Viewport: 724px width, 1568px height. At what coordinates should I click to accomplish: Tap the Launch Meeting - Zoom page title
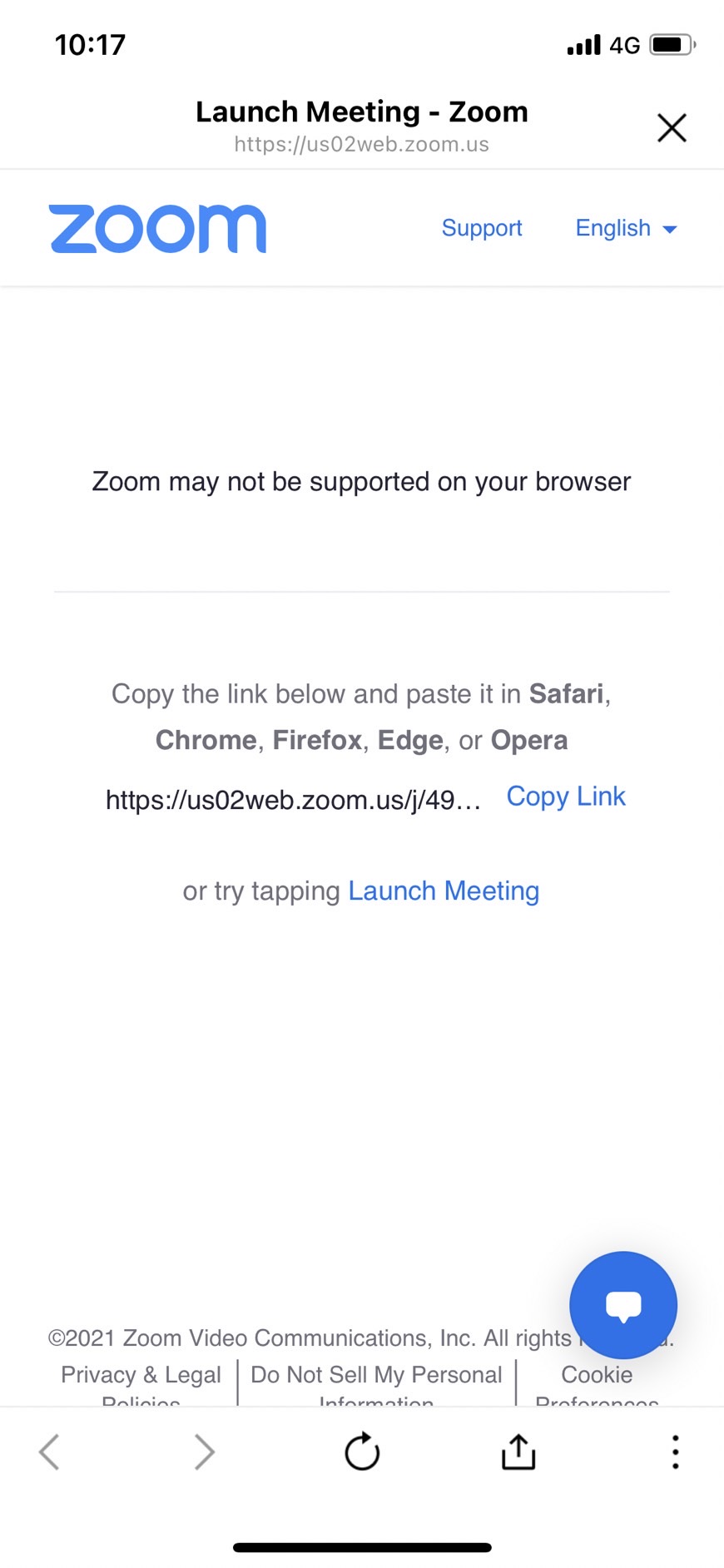pyautogui.click(x=361, y=112)
